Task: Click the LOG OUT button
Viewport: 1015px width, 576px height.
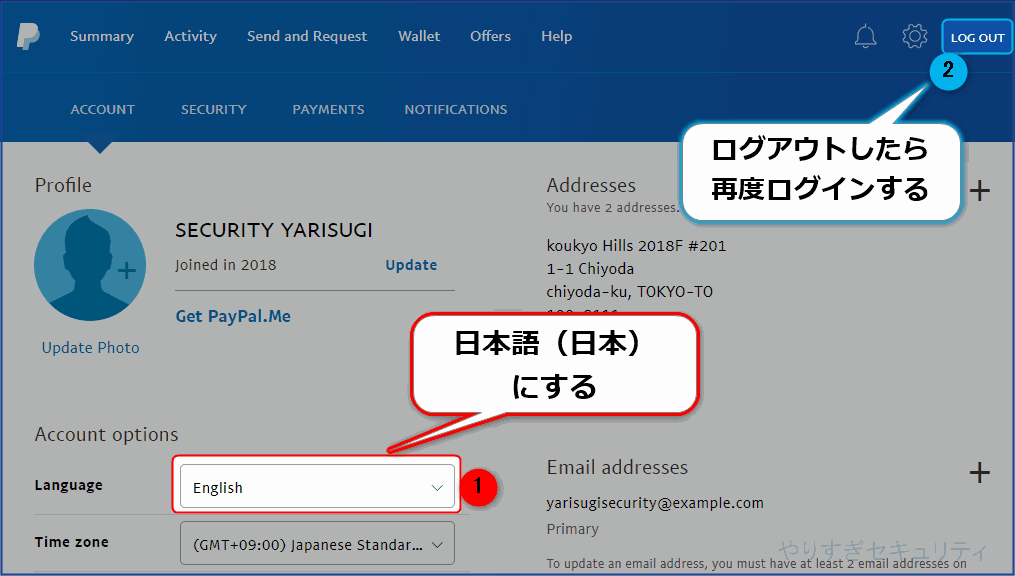Action: click(977, 38)
